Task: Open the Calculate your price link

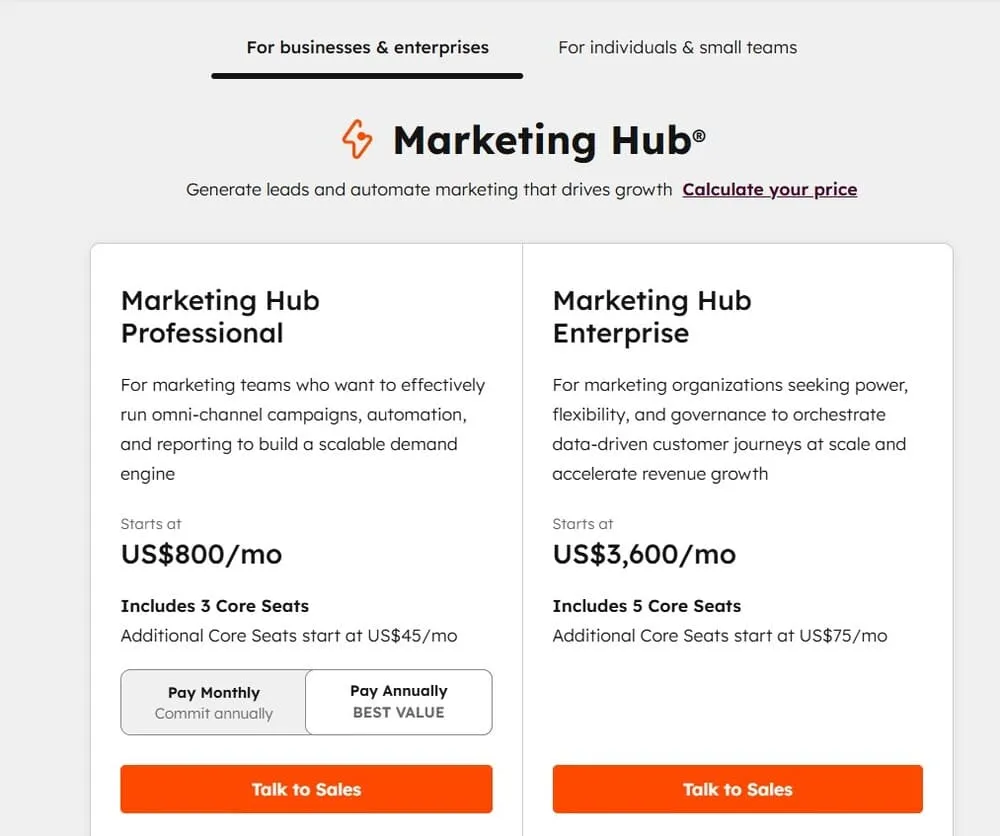Action: pos(769,189)
